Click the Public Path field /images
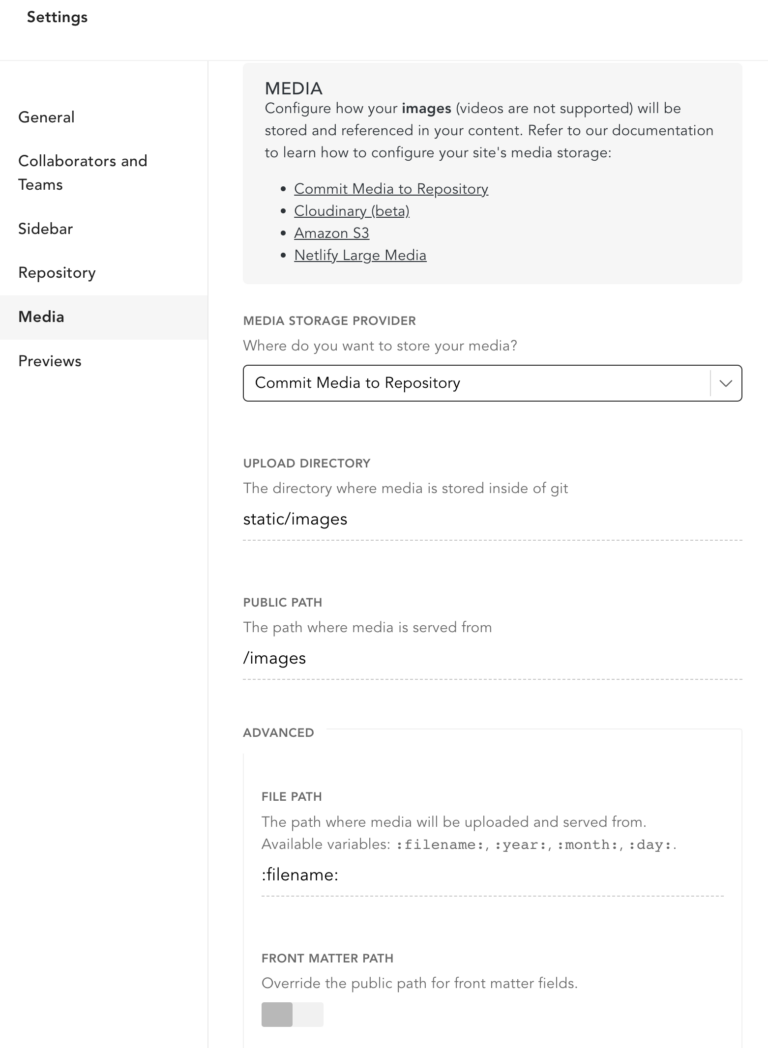768x1048 pixels. pyautogui.click(x=492, y=659)
